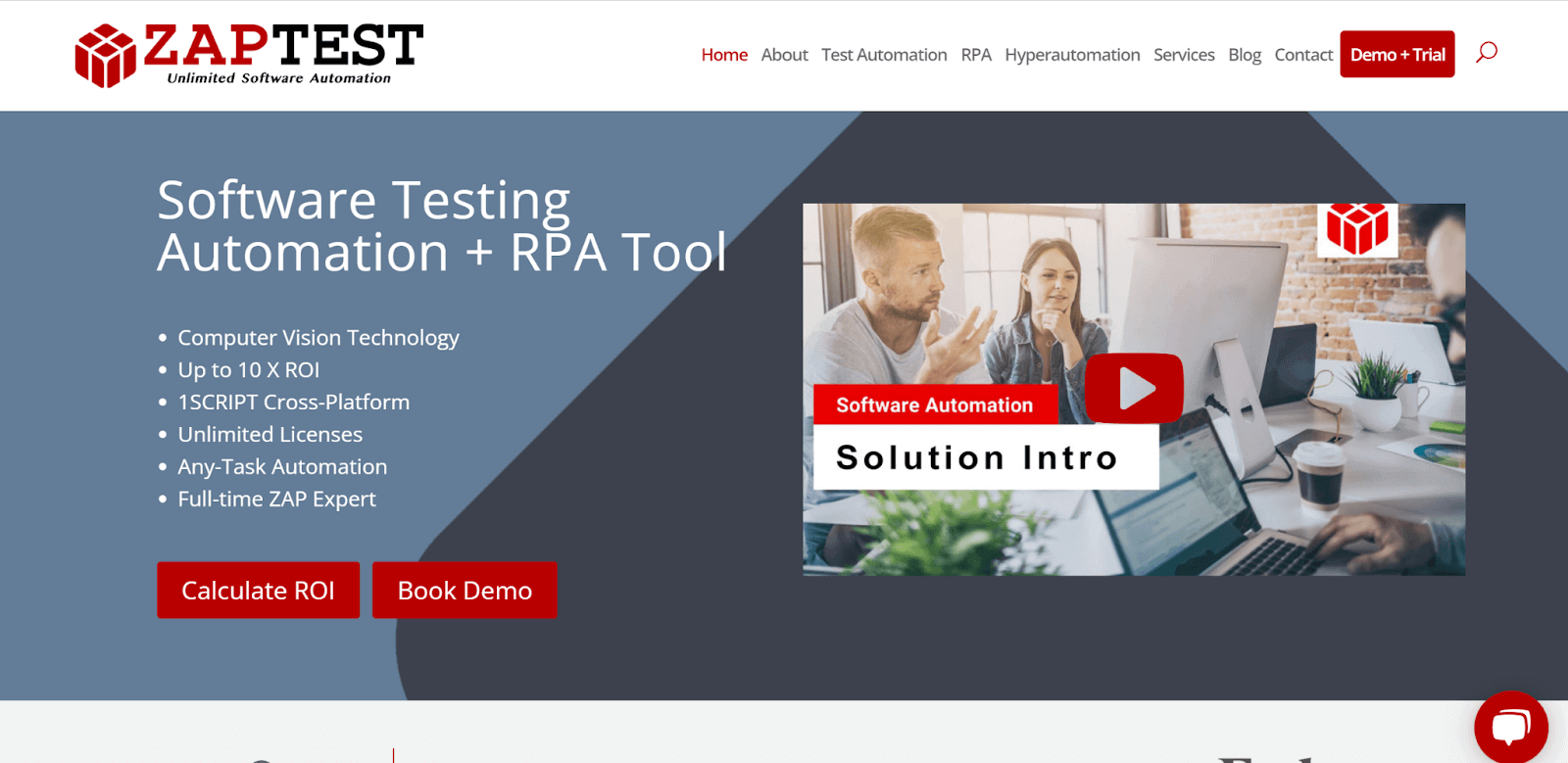Play the Solution Intro video
The width and height of the screenshot is (1568, 763).
click(x=1134, y=388)
